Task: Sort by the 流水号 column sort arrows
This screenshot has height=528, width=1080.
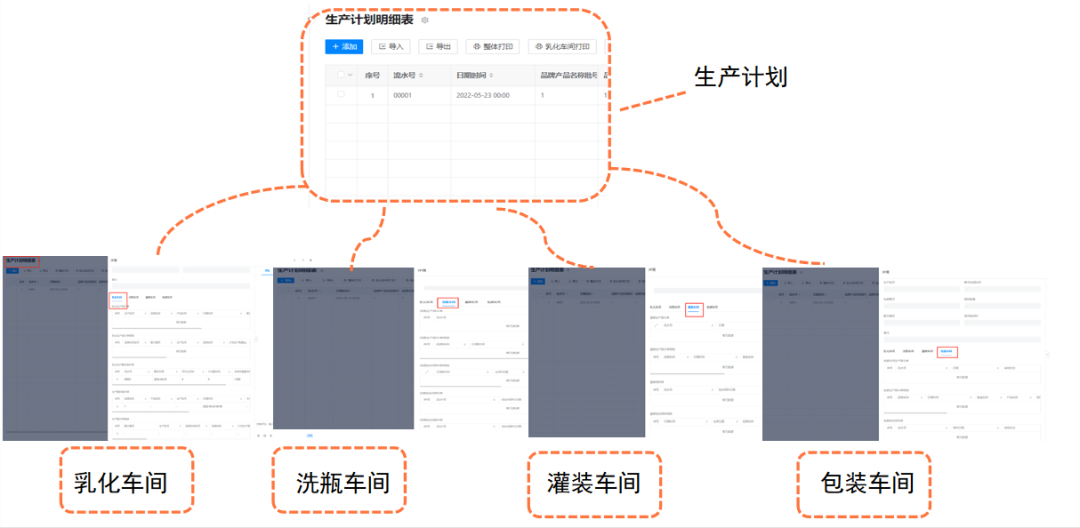Action: point(421,75)
